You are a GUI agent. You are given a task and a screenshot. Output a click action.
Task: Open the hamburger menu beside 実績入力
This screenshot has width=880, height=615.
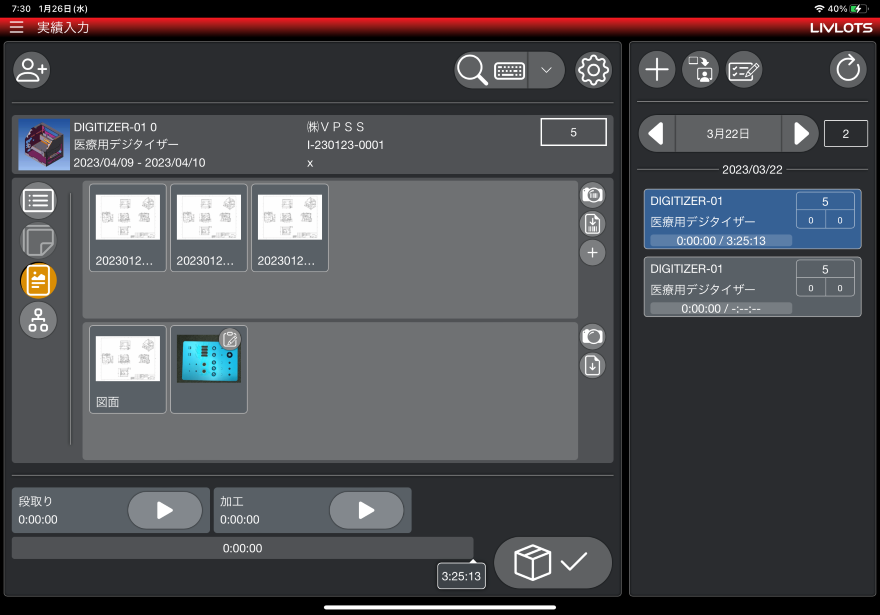pyautogui.click(x=16, y=28)
